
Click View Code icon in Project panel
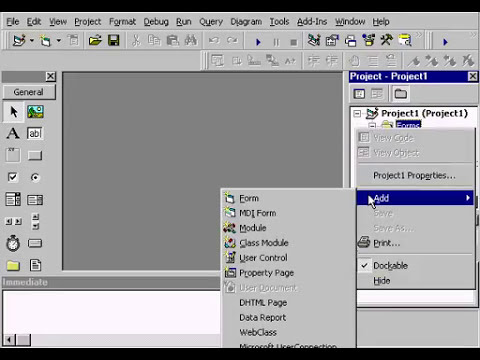coord(359,94)
